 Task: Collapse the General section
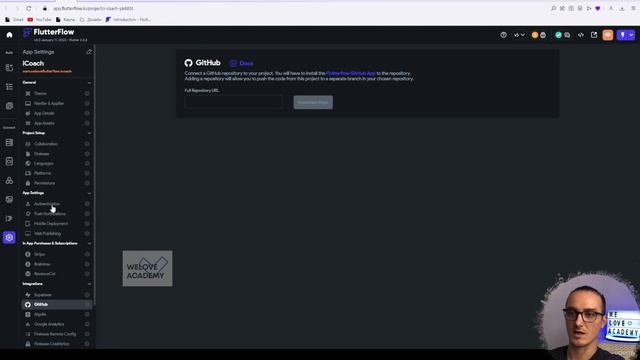point(89,83)
